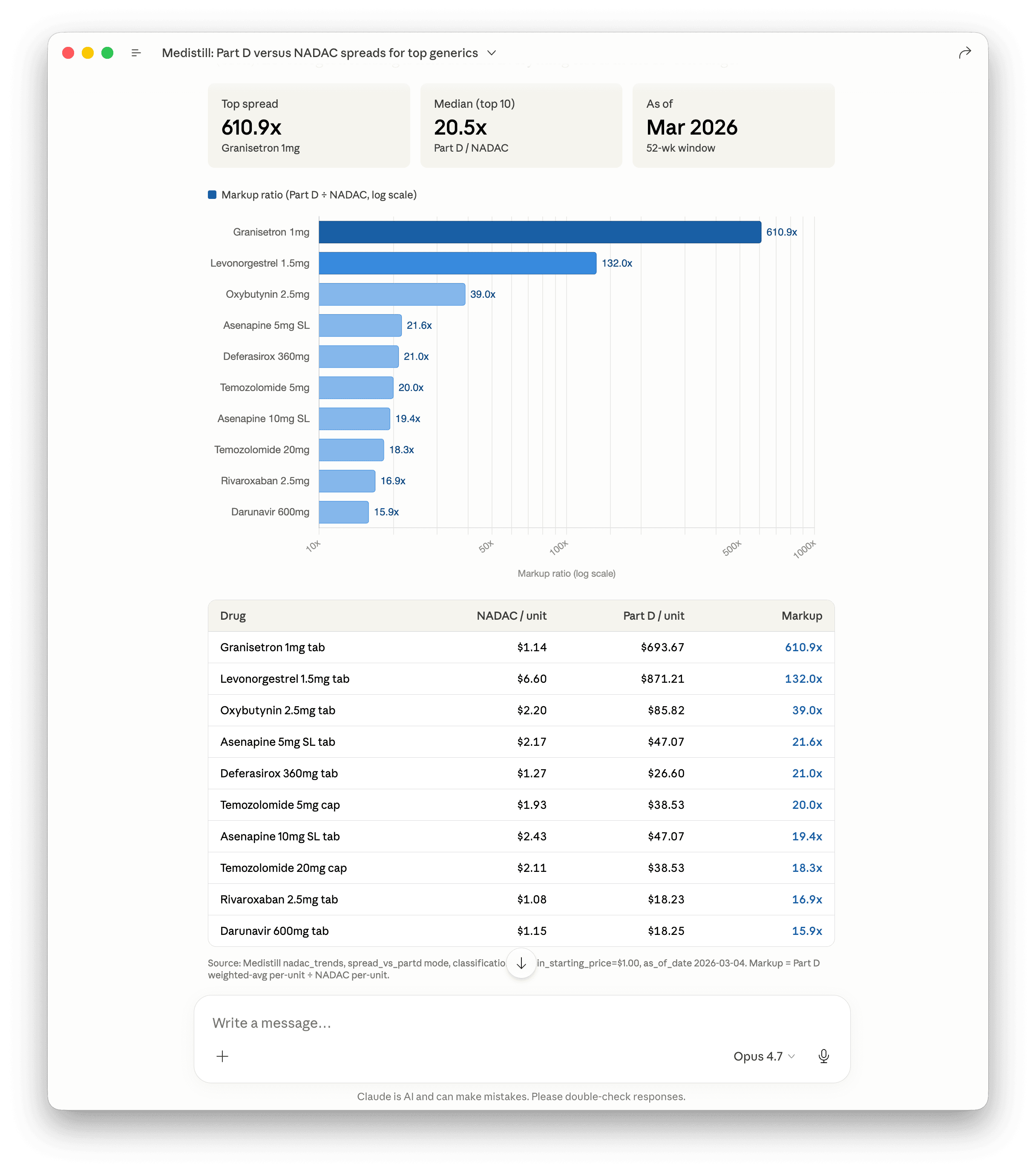Click the 610.9x markup table cell
1036x1173 pixels.
pos(803,647)
